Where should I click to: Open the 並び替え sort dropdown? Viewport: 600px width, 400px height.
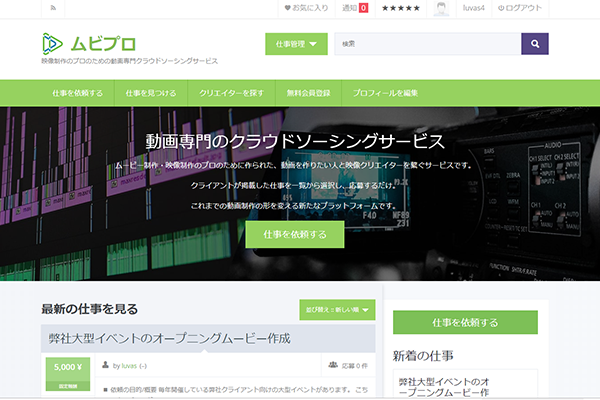click(x=337, y=309)
